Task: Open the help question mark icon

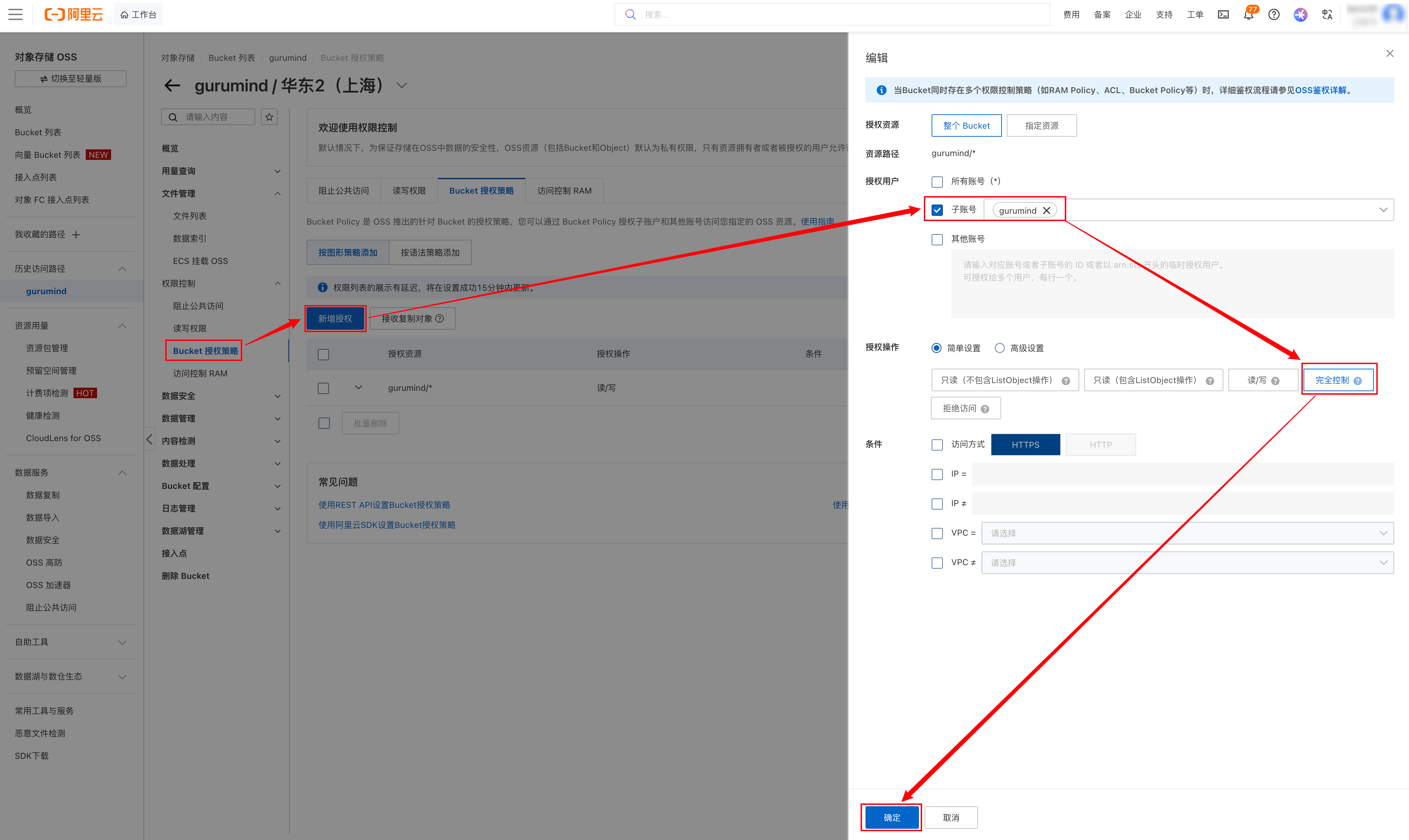Action: coord(1274,14)
